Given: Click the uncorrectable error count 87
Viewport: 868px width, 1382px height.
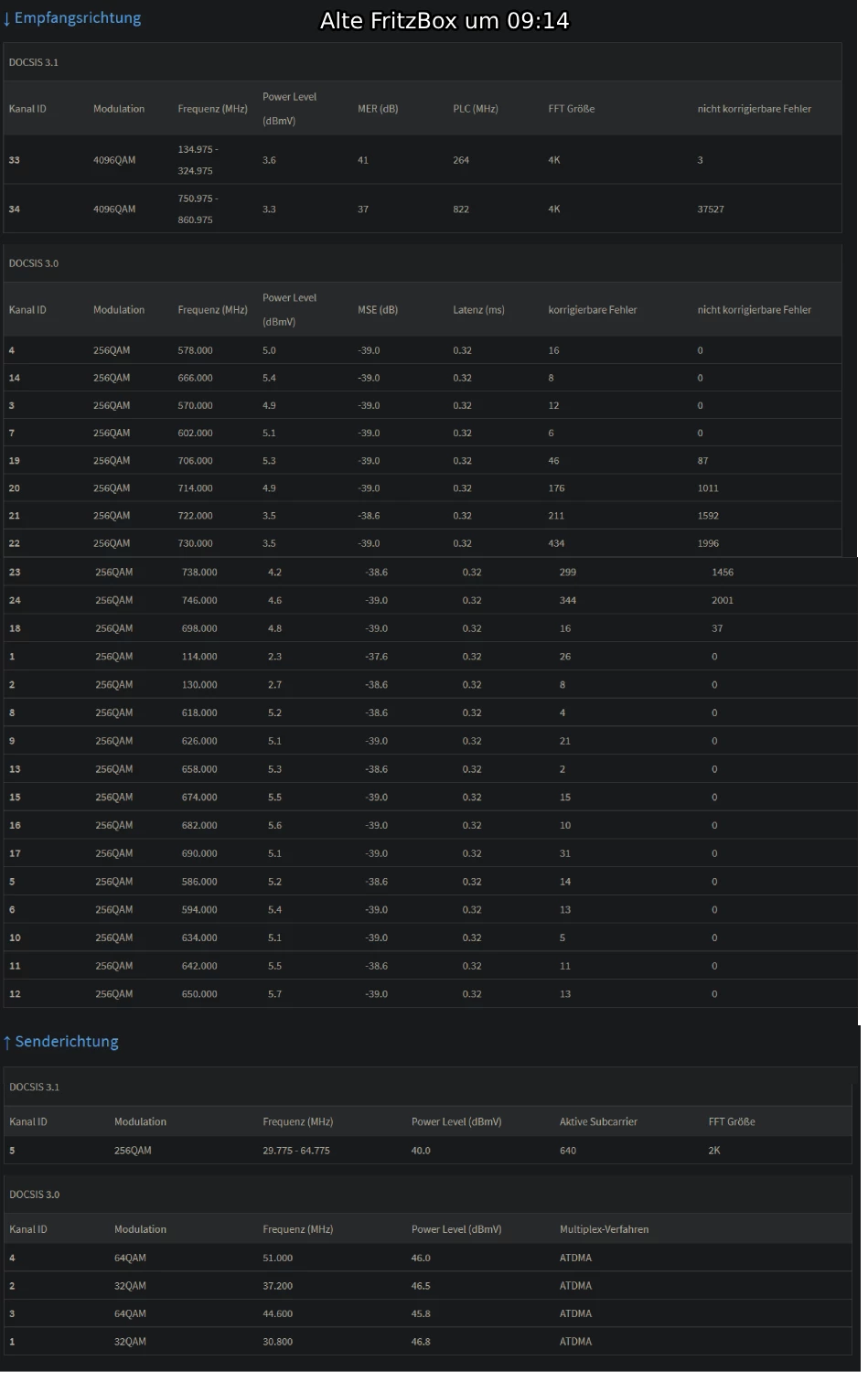Looking at the screenshot, I should coord(702,461).
